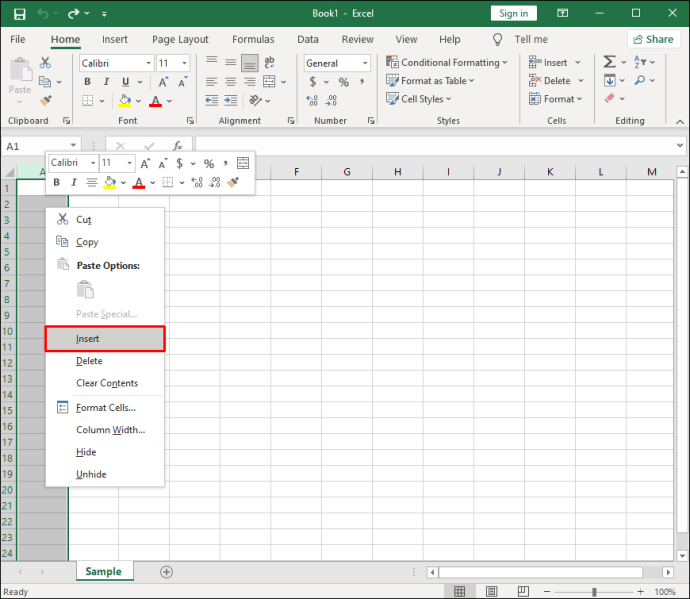Open the General number format dropdown
The height and width of the screenshot is (599, 690).
coord(365,63)
